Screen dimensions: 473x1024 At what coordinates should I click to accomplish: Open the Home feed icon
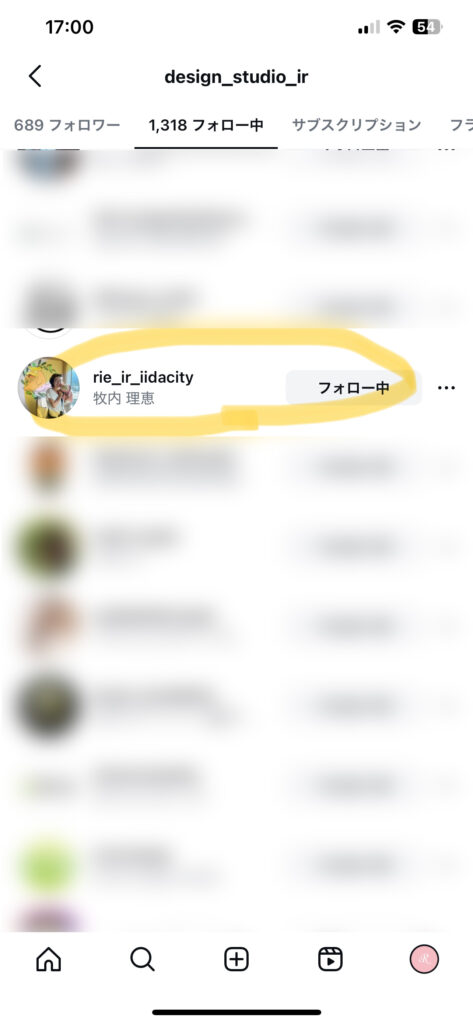48,959
